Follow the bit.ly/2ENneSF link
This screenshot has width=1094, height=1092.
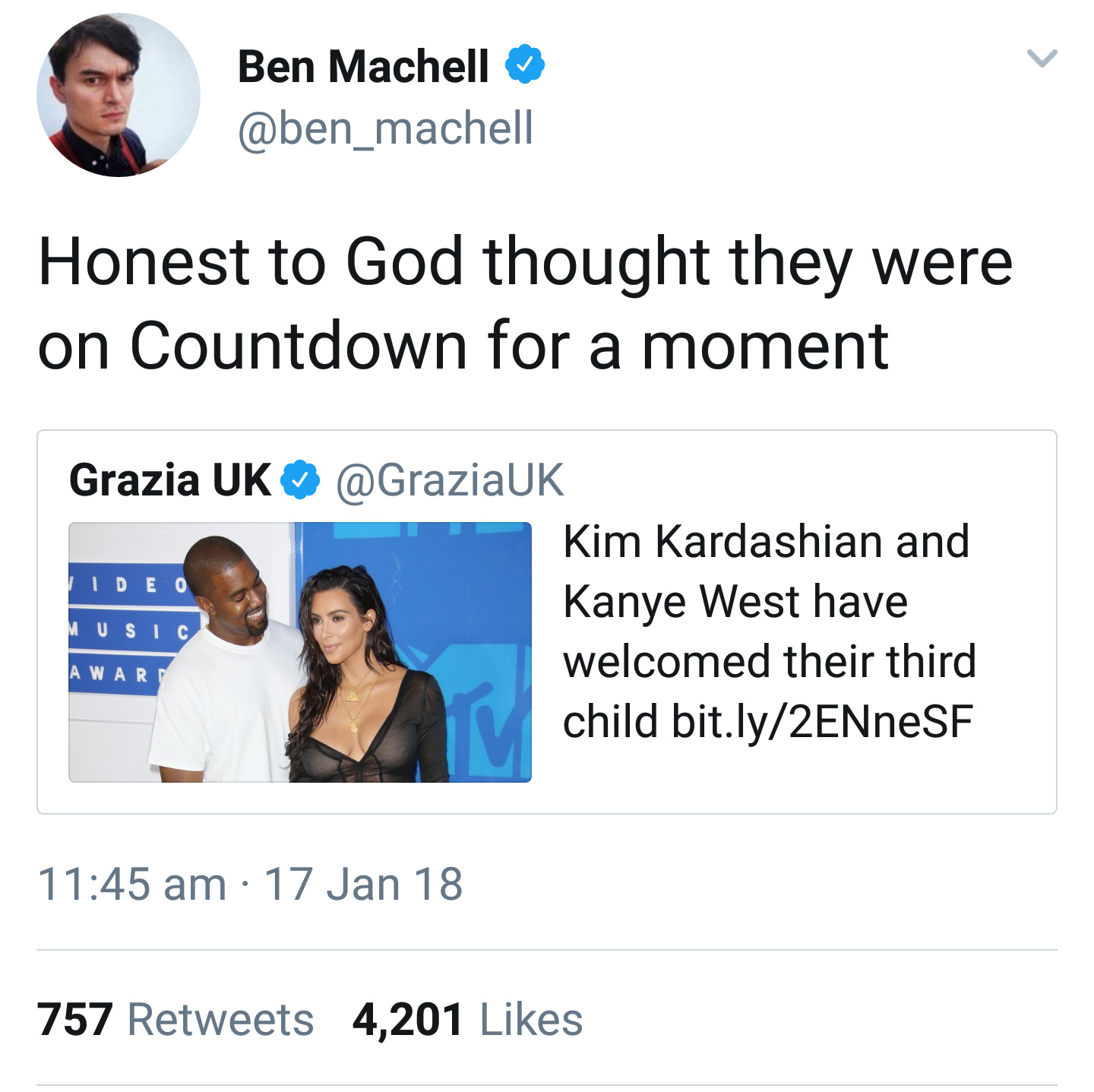coord(821,721)
